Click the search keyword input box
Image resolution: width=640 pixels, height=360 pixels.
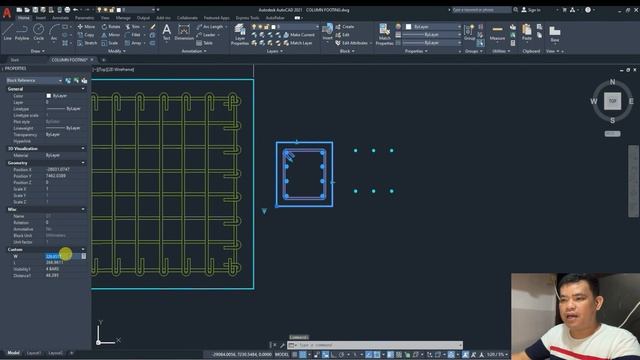pyautogui.click(x=482, y=10)
